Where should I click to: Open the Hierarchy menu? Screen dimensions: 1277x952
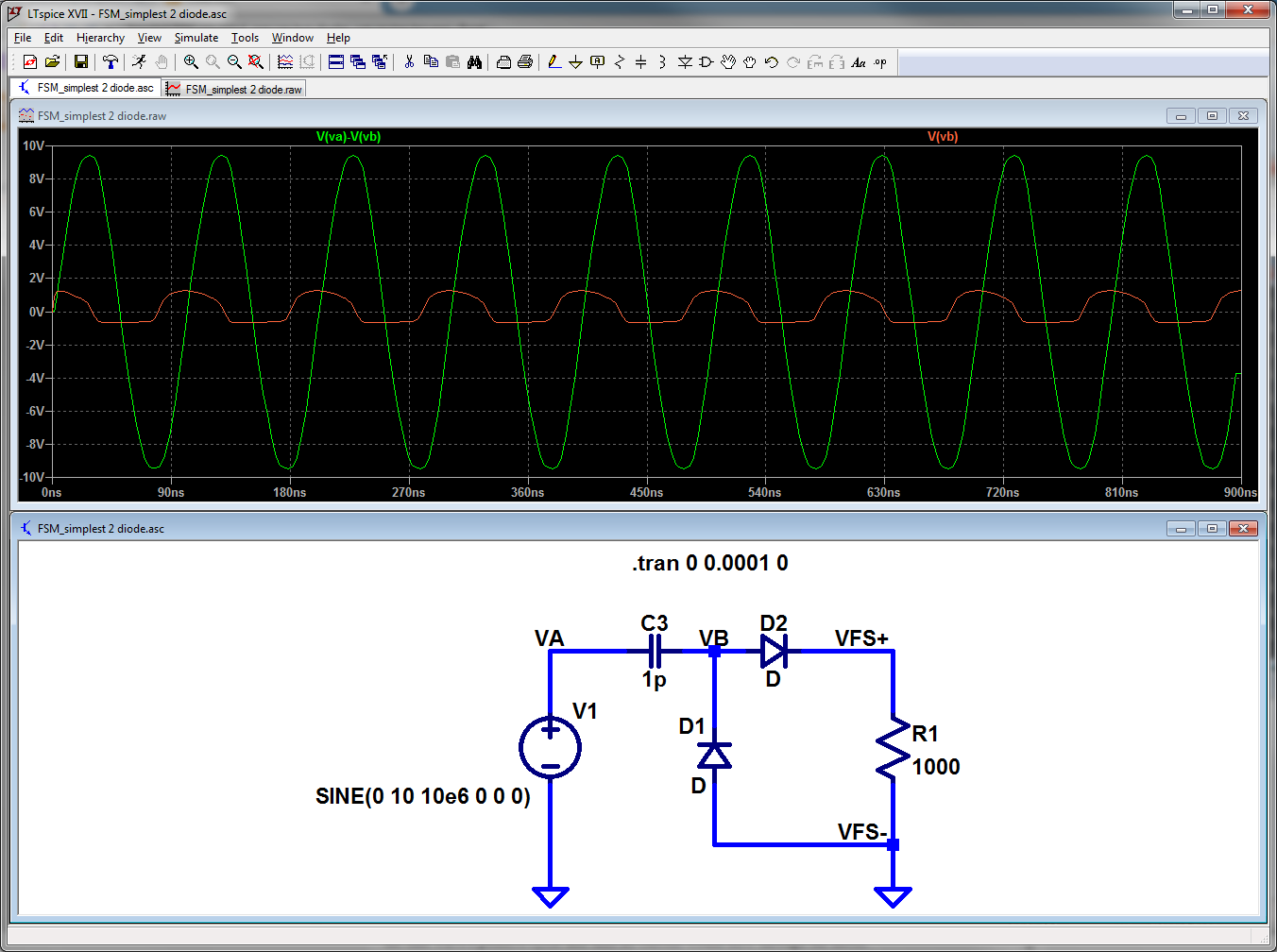[x=100, y=38]
